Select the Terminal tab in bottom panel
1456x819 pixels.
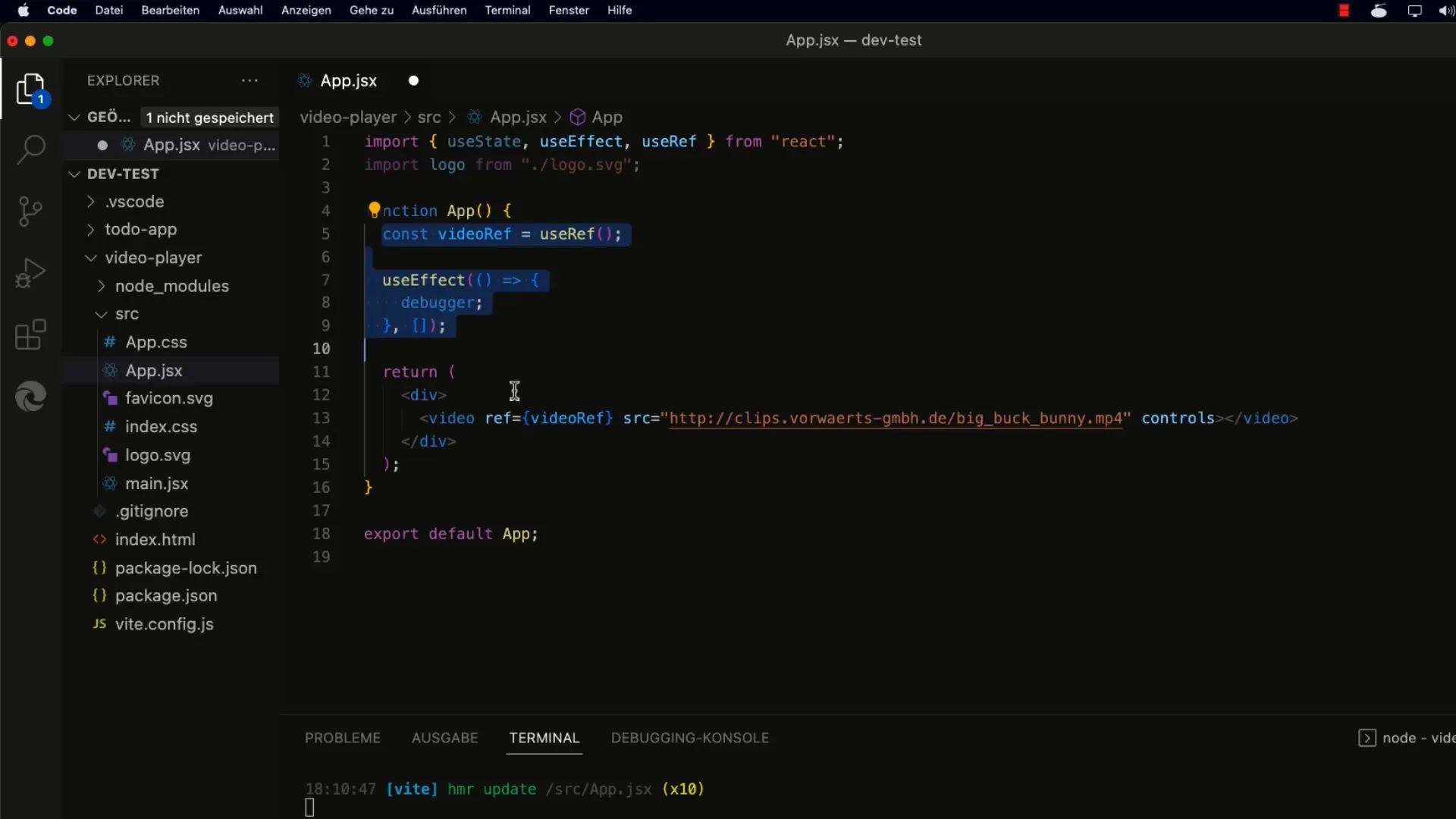pos(545,738)
